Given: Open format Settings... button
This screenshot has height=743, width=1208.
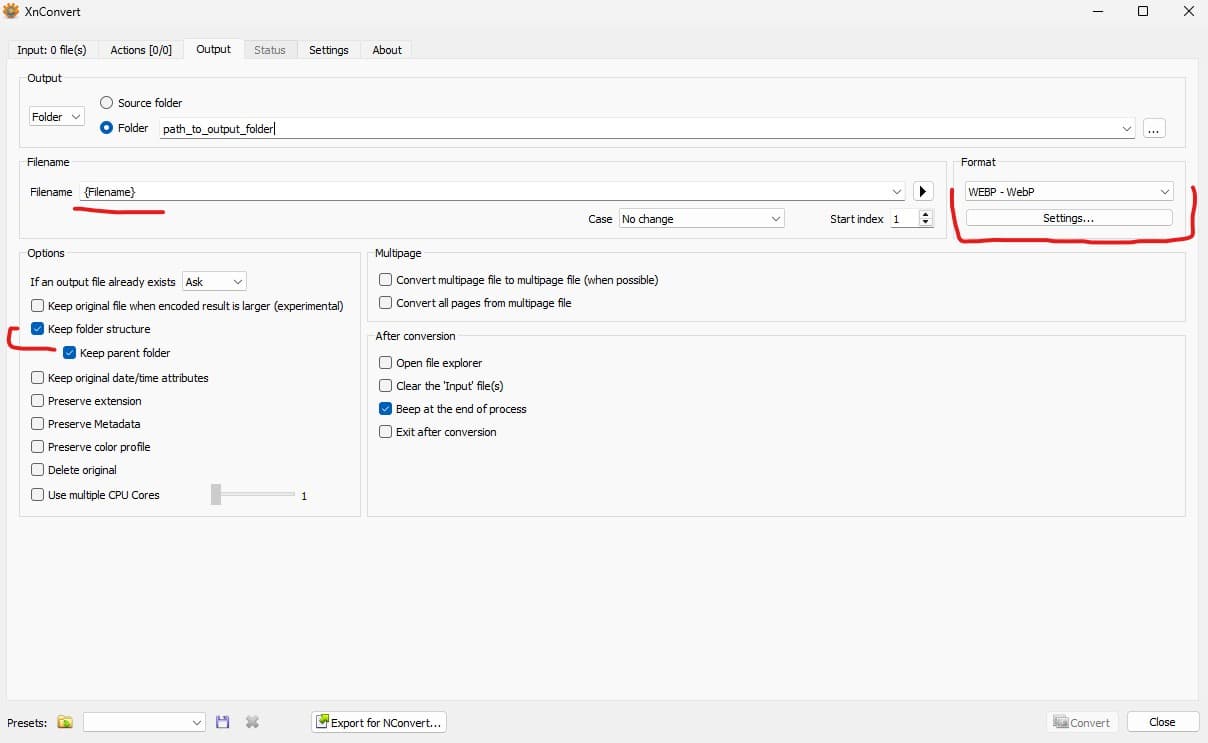Looking at the screenshot, I should point(1069,218).
